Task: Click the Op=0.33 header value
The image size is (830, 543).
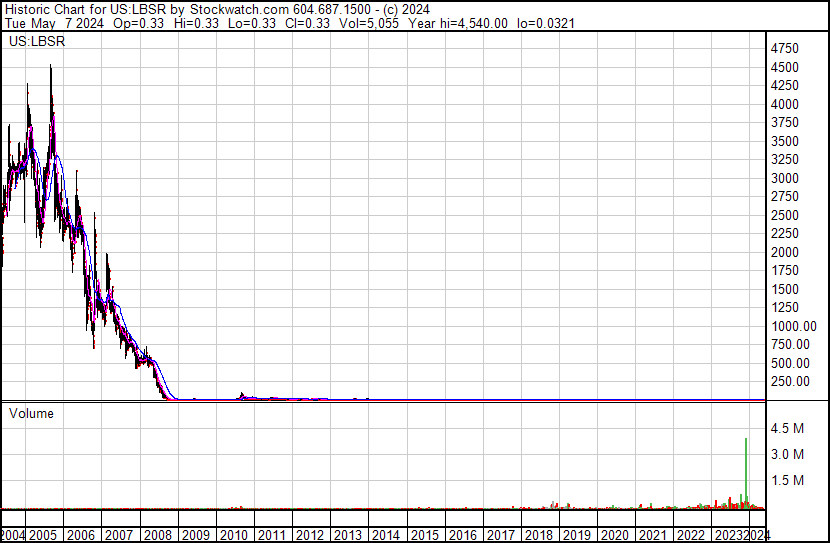Action: [x=139, y=23]
